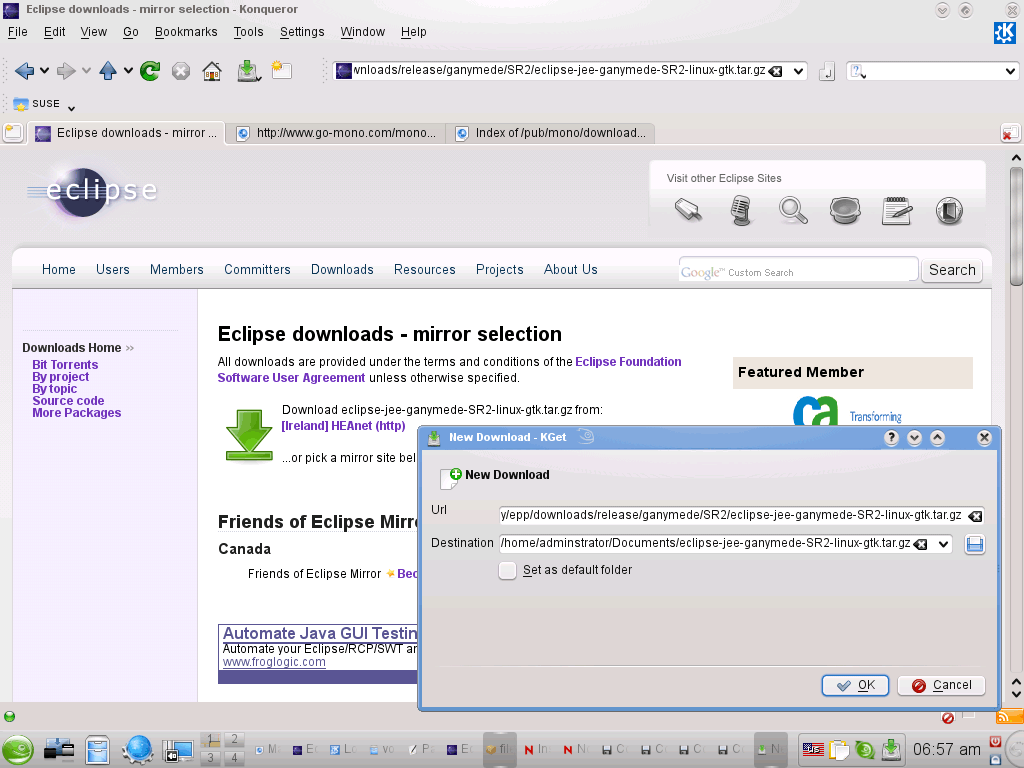Click the magnifier icon in Eclipse Sites

[793, 211]
